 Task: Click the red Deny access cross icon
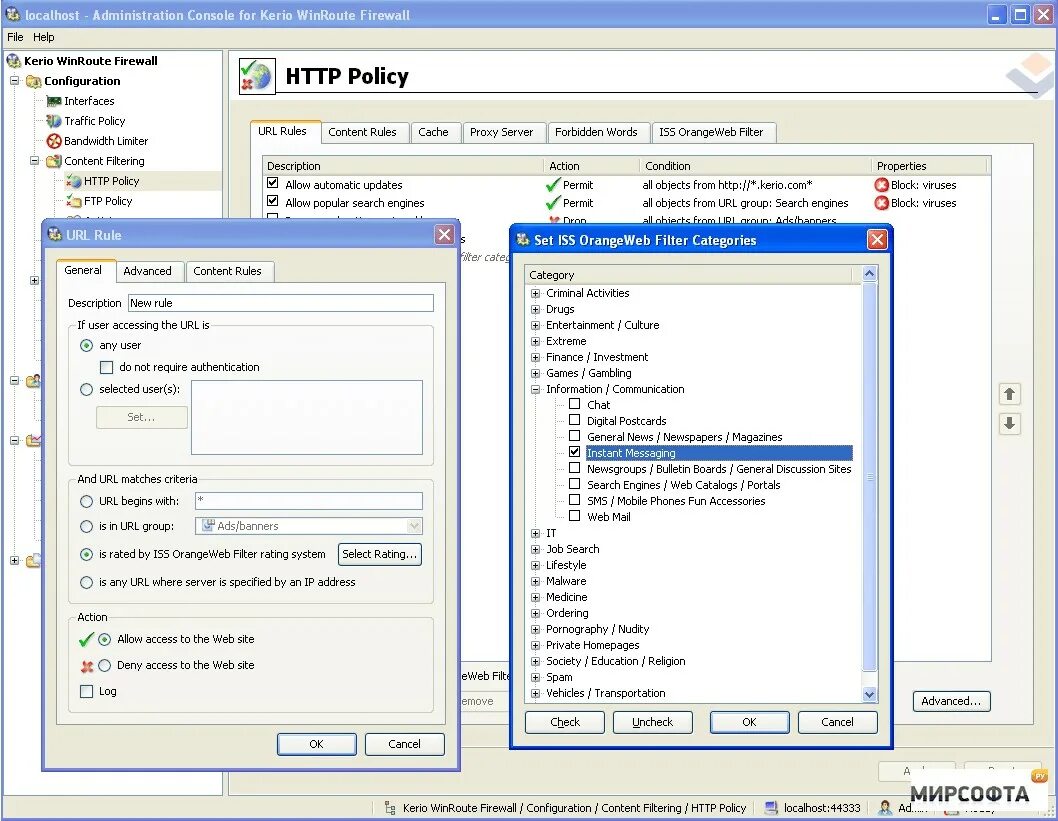(86, 666)
